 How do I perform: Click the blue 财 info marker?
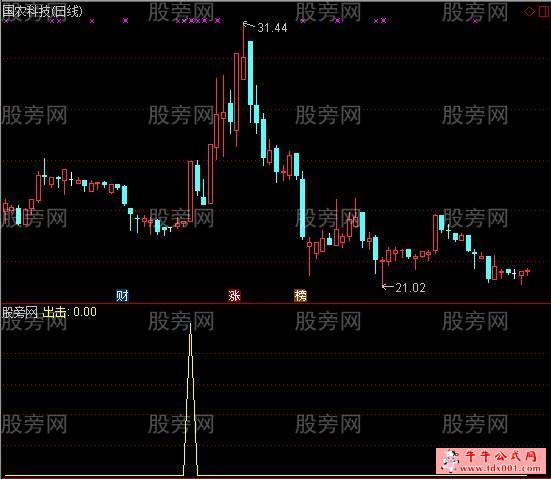pyautogui.click(x=122, y=296)
